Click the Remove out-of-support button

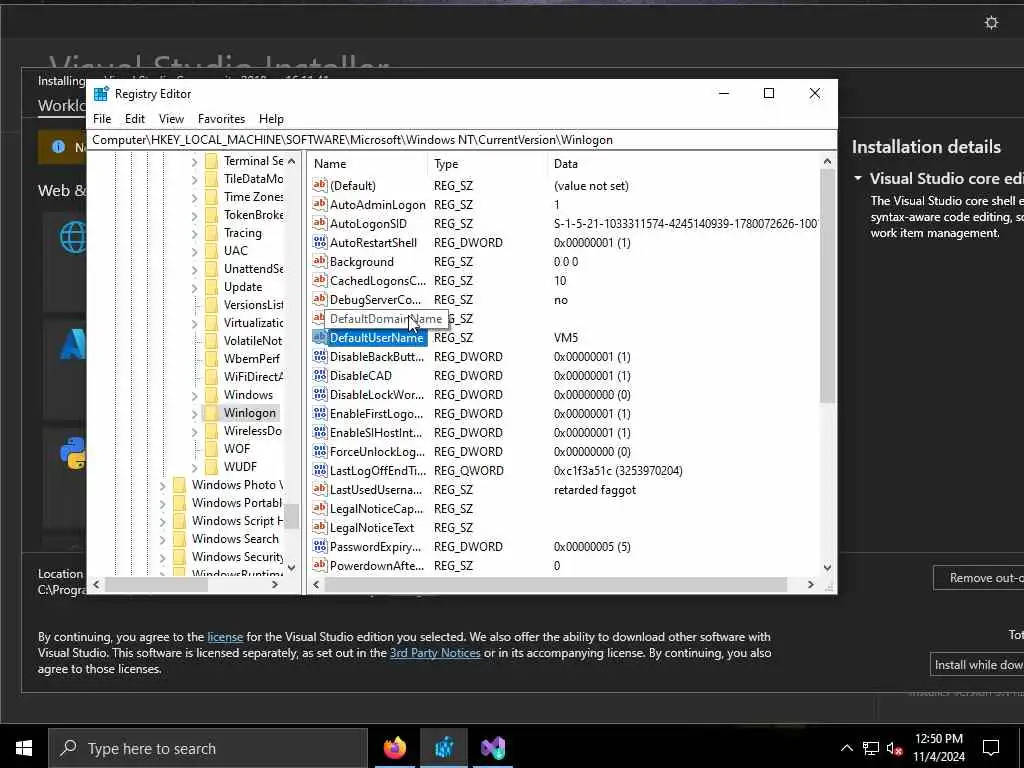pyautogui.click(x=978, y=578)
